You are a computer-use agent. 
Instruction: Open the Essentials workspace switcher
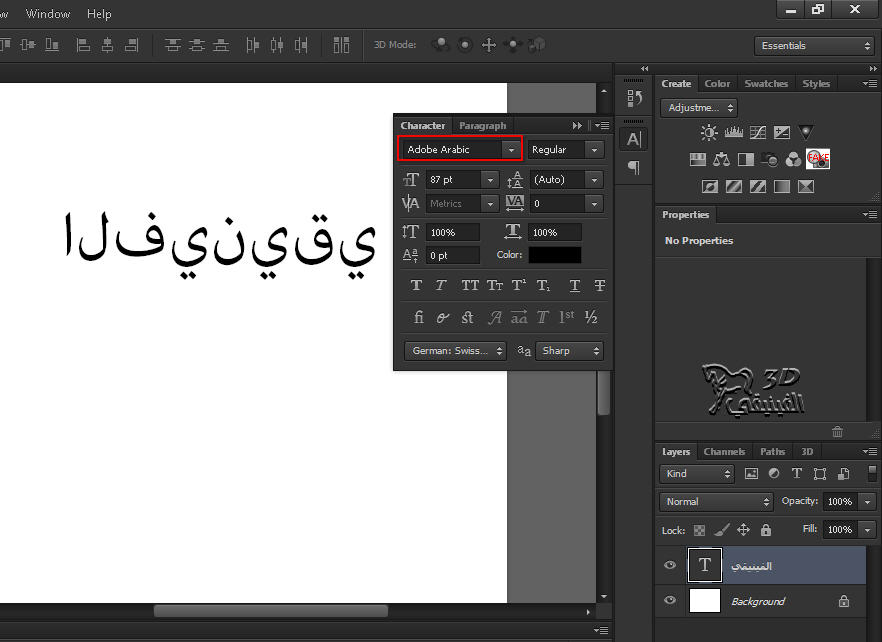pos(815,46)
